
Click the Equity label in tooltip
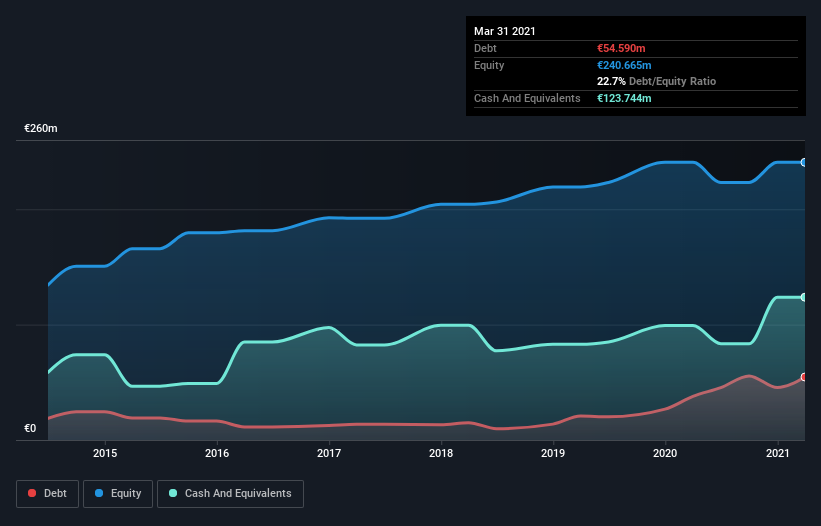click(x=489, y=65)
